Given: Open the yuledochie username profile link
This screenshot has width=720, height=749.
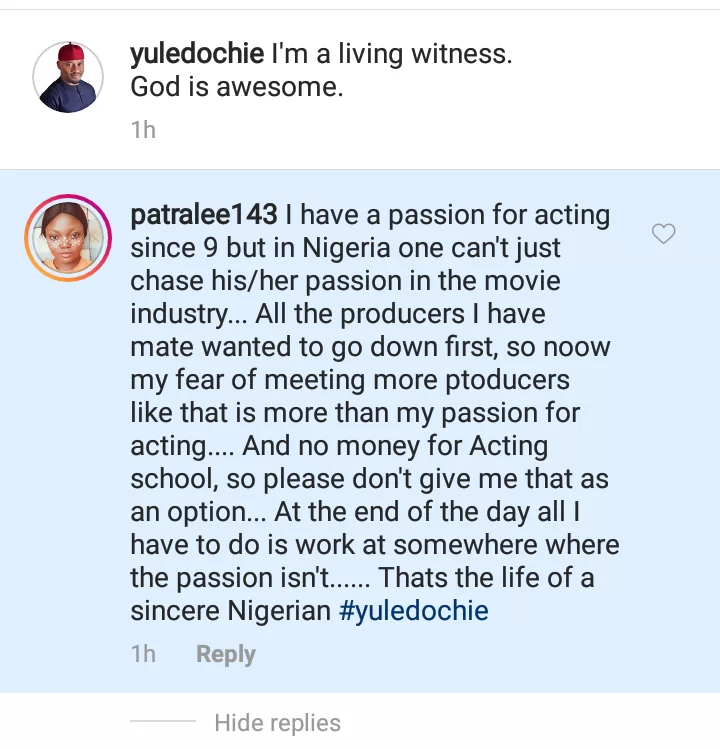Looking at the screenshot, I should [x=196, y=55].
